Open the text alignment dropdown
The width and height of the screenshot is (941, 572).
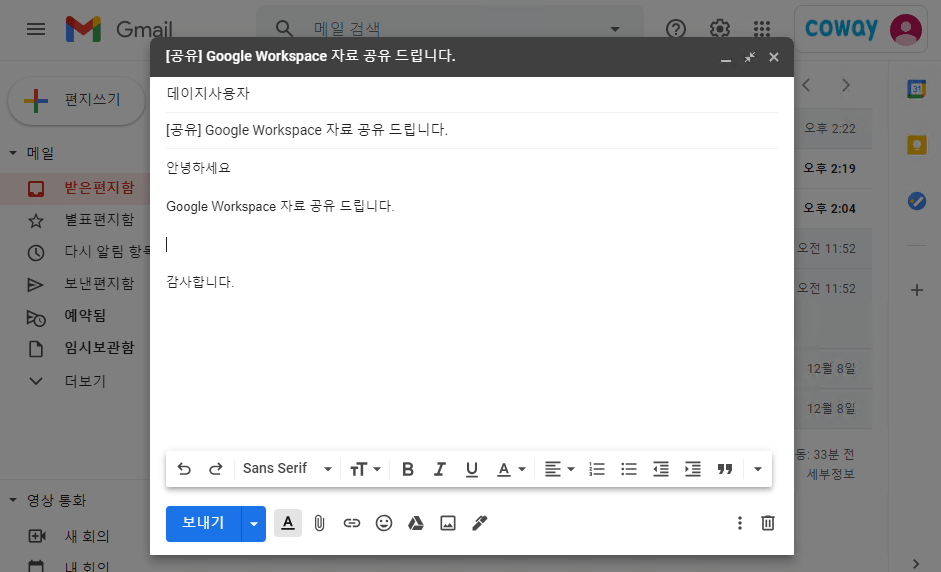pos(559,469)
